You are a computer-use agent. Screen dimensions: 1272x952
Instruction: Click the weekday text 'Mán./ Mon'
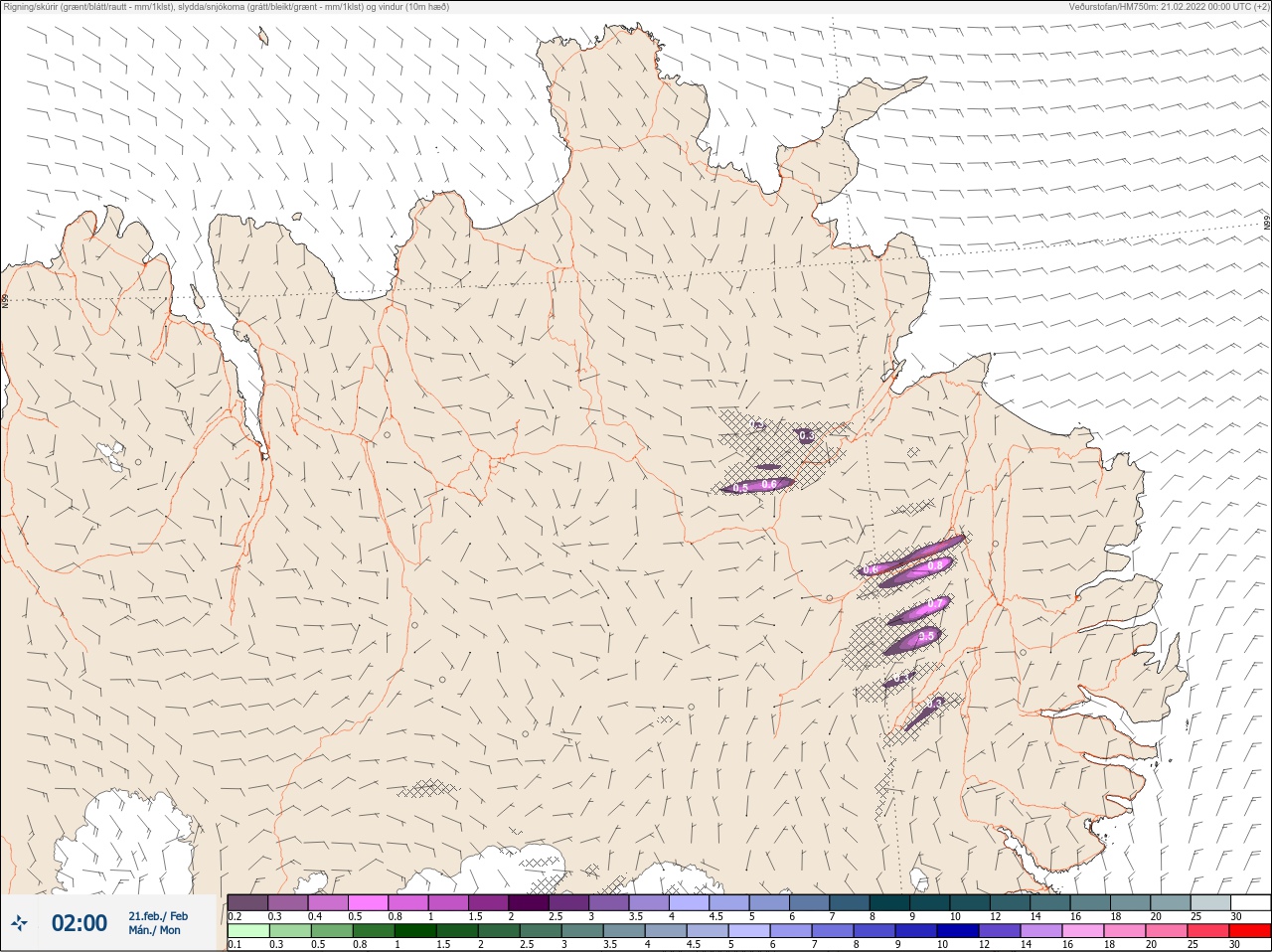tap(155, 931)
